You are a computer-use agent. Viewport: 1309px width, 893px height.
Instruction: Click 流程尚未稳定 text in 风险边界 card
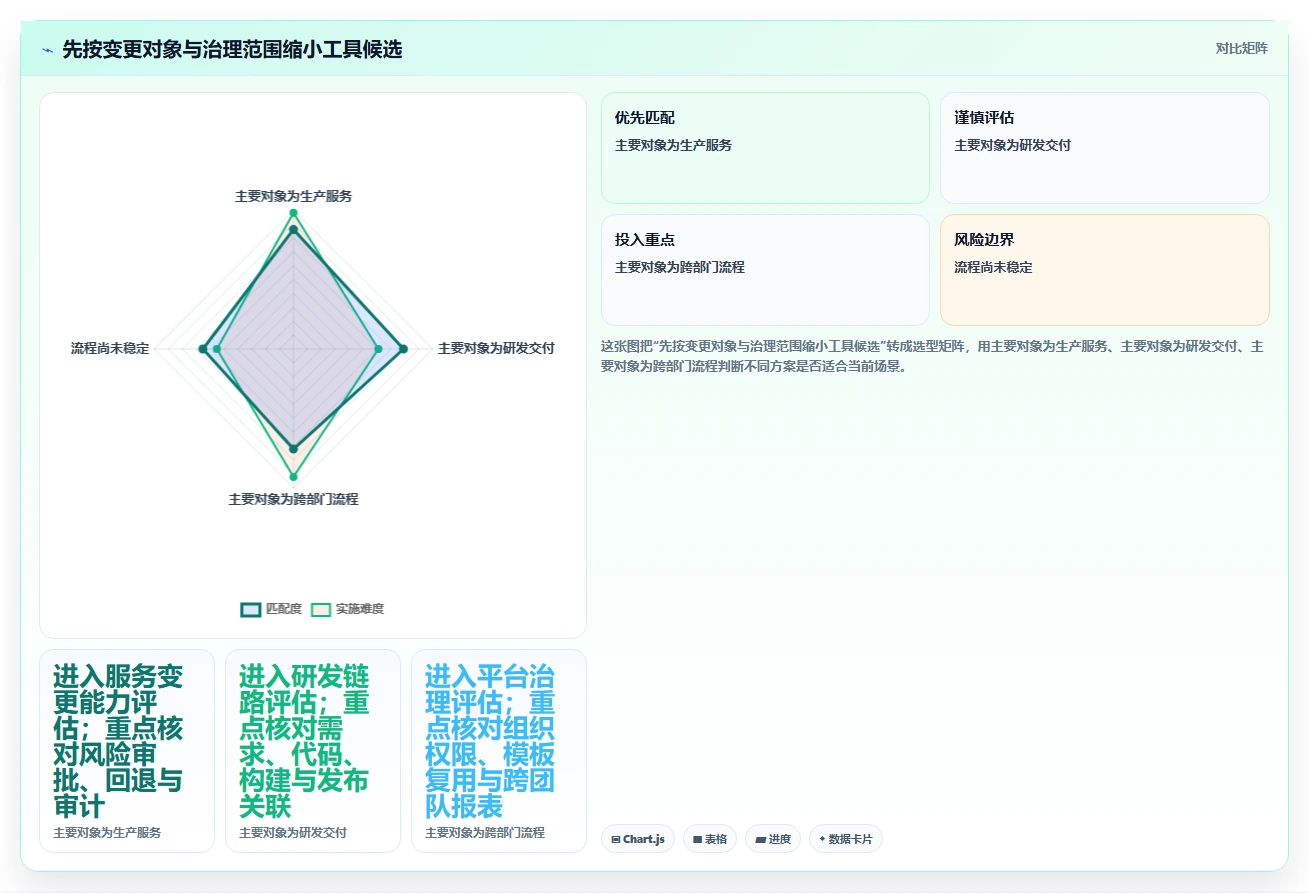[x=993, y=267]
